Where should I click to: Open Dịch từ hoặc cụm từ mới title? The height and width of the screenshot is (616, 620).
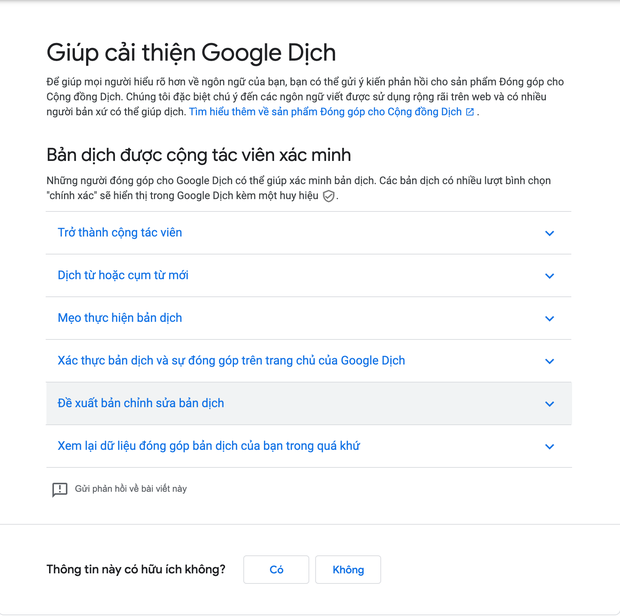coord(123,276)
